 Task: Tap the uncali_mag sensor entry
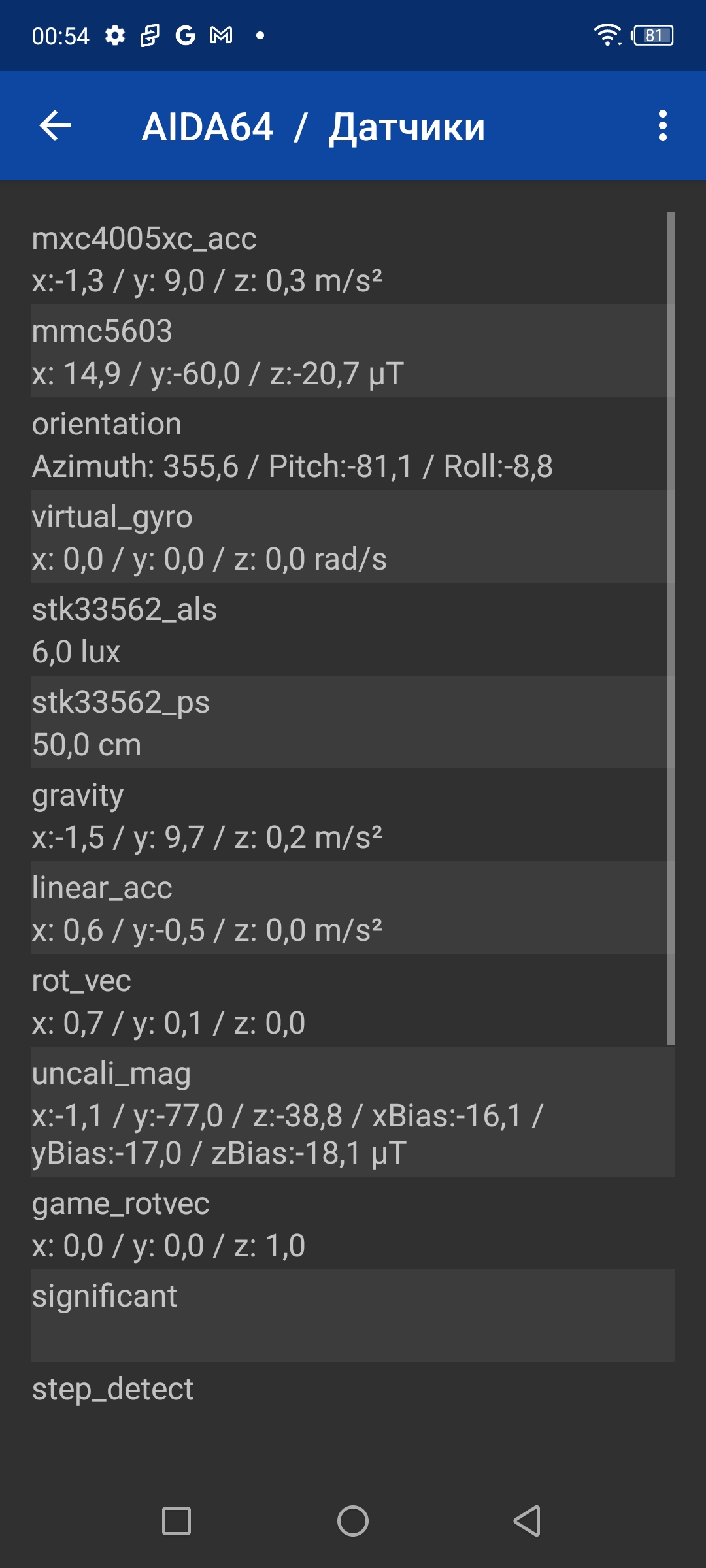click(x=346, y=1112)
